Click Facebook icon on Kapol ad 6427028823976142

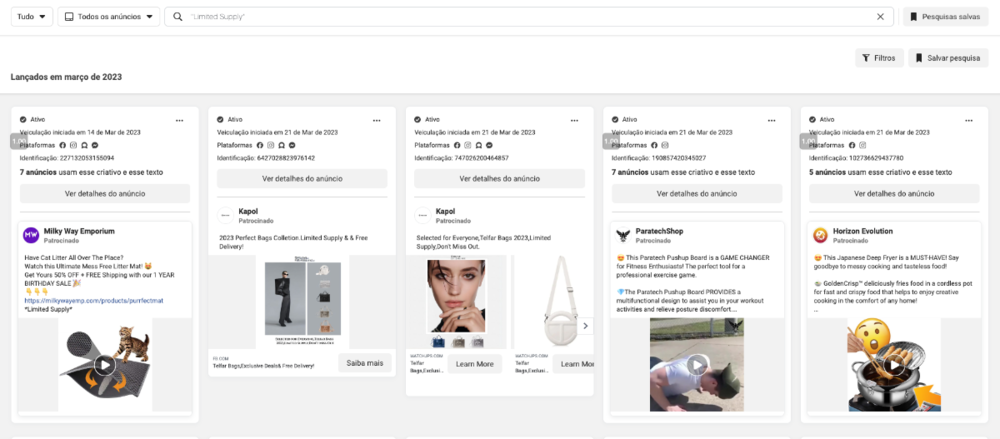coord(260,145)
